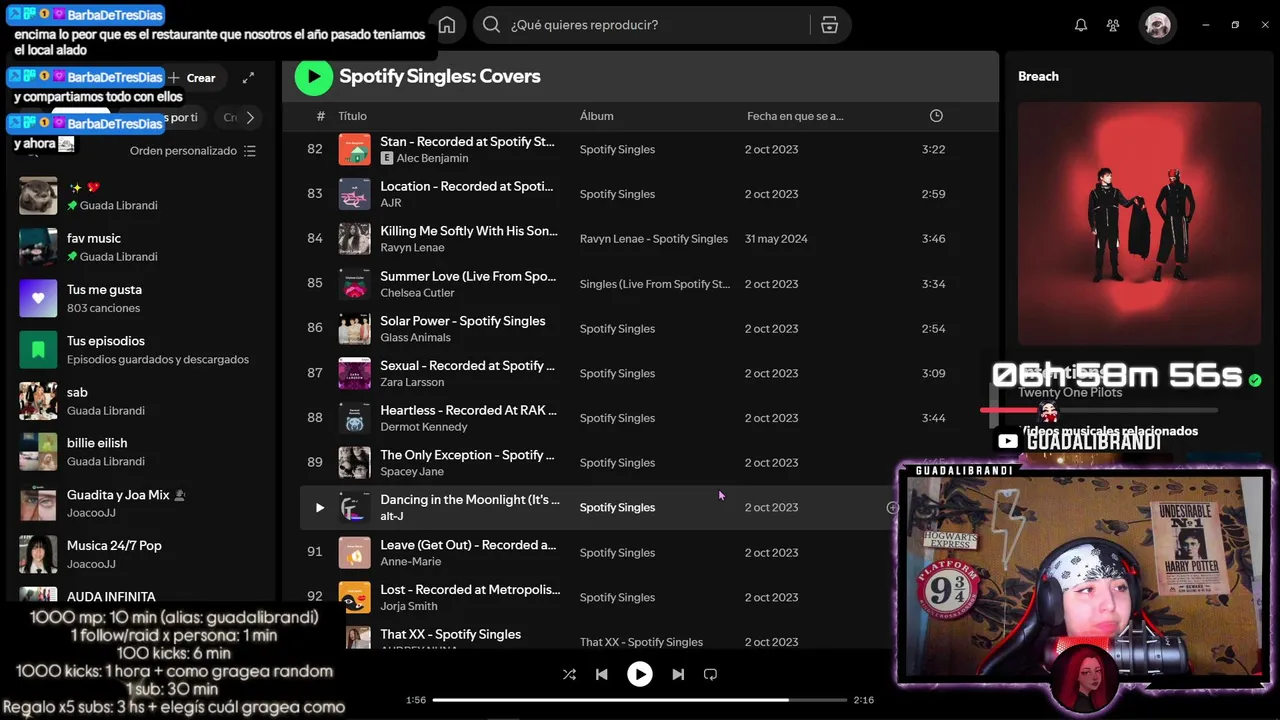Screen dimensions: 1280x720
Task: Open artist Zara Larsson link
Action: (412, 382)
